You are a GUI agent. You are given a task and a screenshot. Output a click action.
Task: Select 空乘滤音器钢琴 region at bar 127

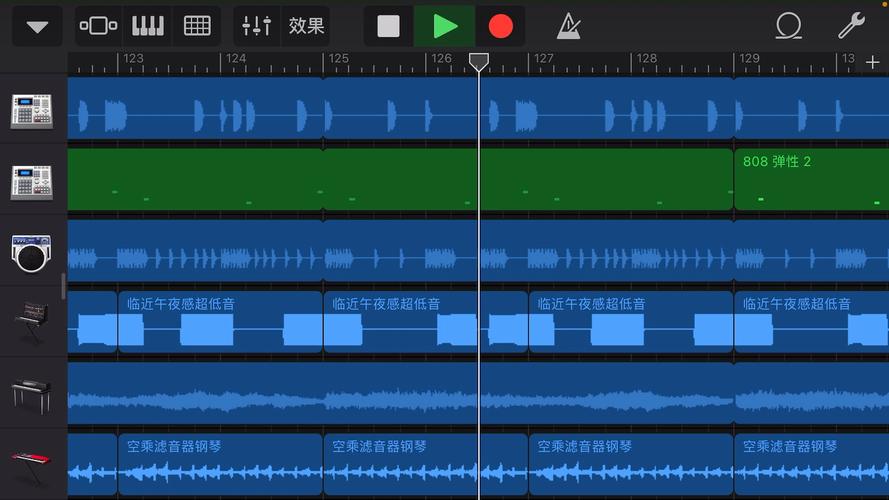tap(630, 464)
